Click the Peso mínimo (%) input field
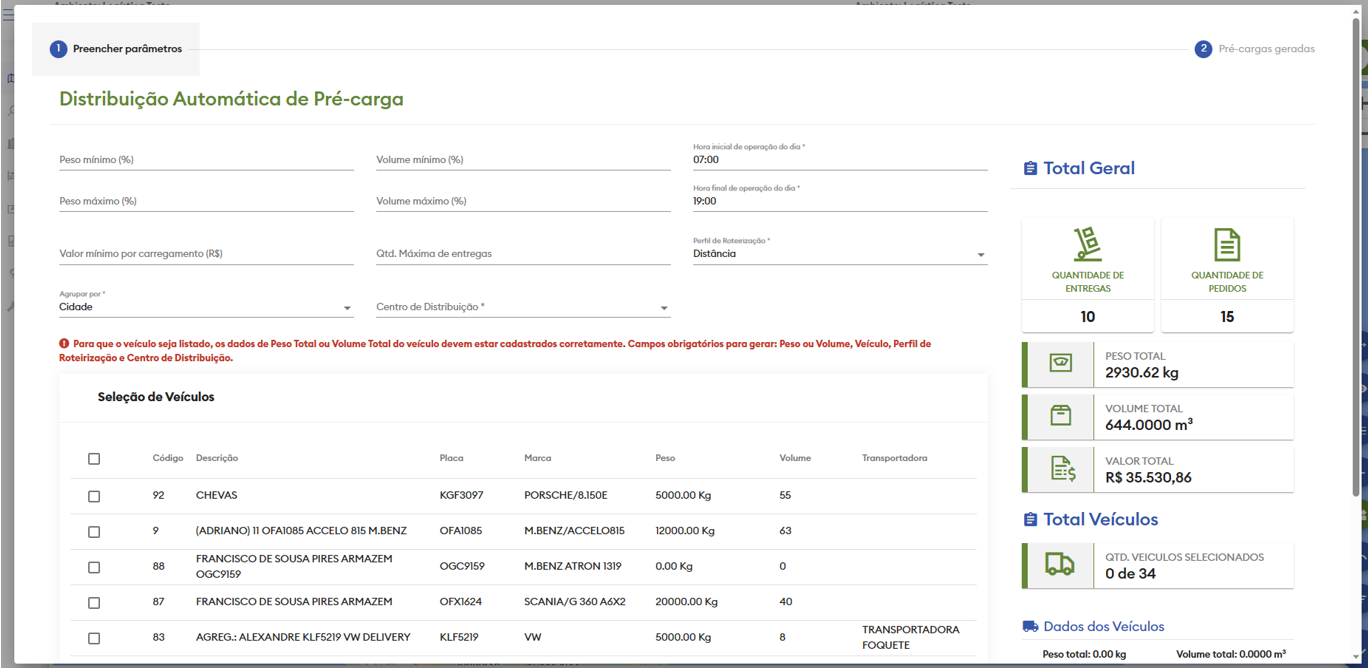 206,160
